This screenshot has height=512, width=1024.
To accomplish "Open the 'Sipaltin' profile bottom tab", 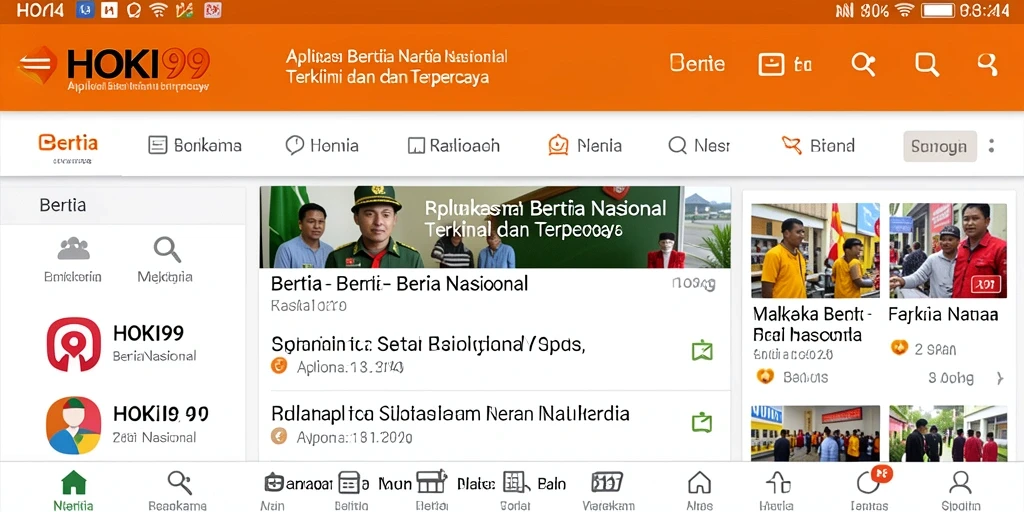I will [961, 490].
